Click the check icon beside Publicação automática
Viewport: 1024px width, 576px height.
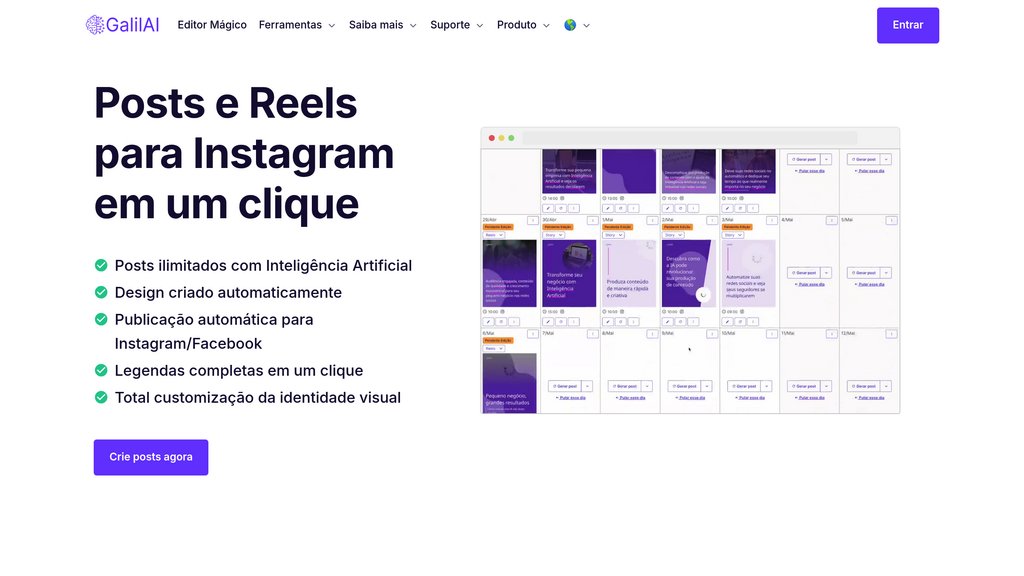point(101,320)
